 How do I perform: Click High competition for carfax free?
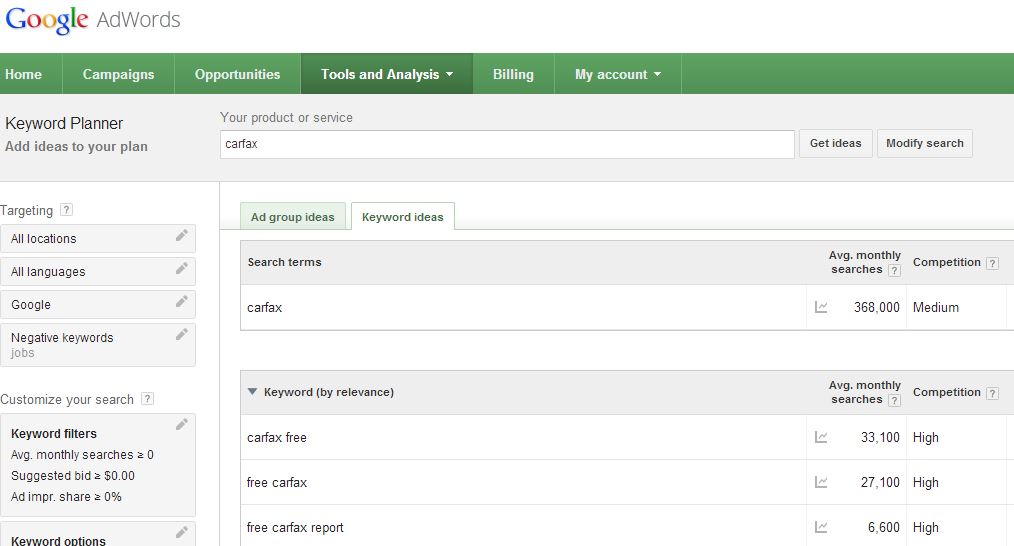point(925,437)
